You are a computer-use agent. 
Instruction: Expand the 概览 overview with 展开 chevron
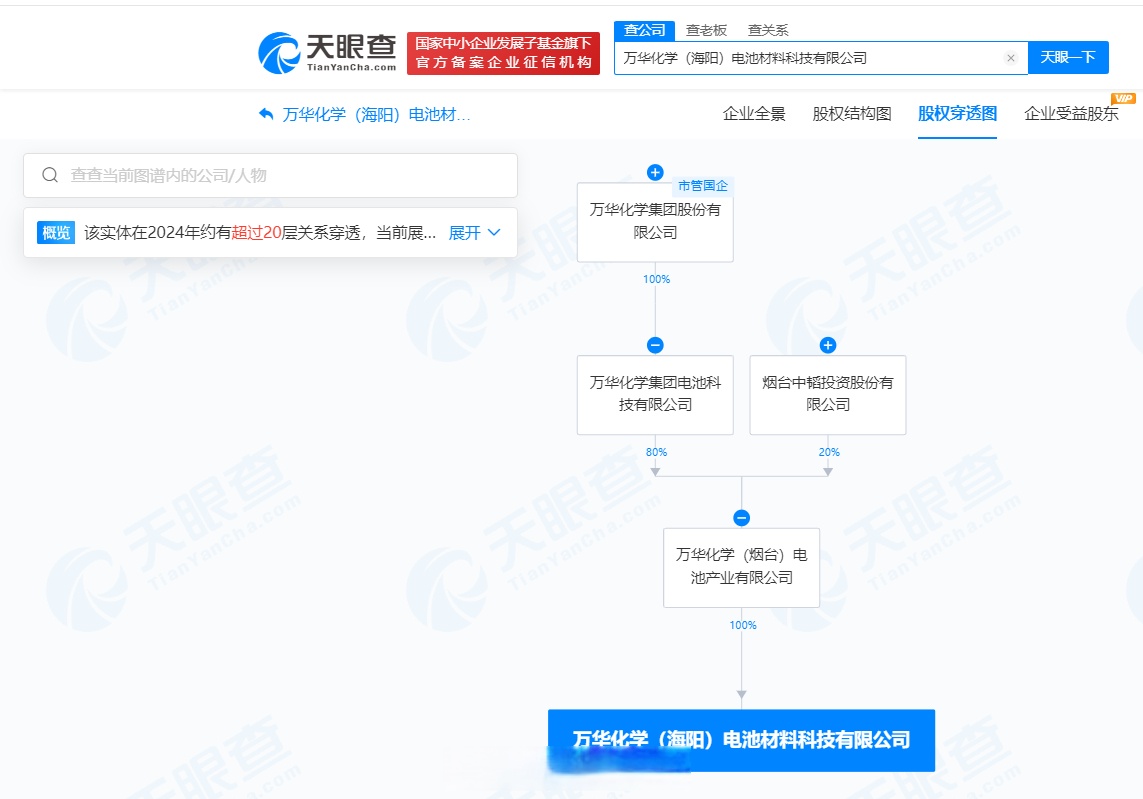coord(472,232)
